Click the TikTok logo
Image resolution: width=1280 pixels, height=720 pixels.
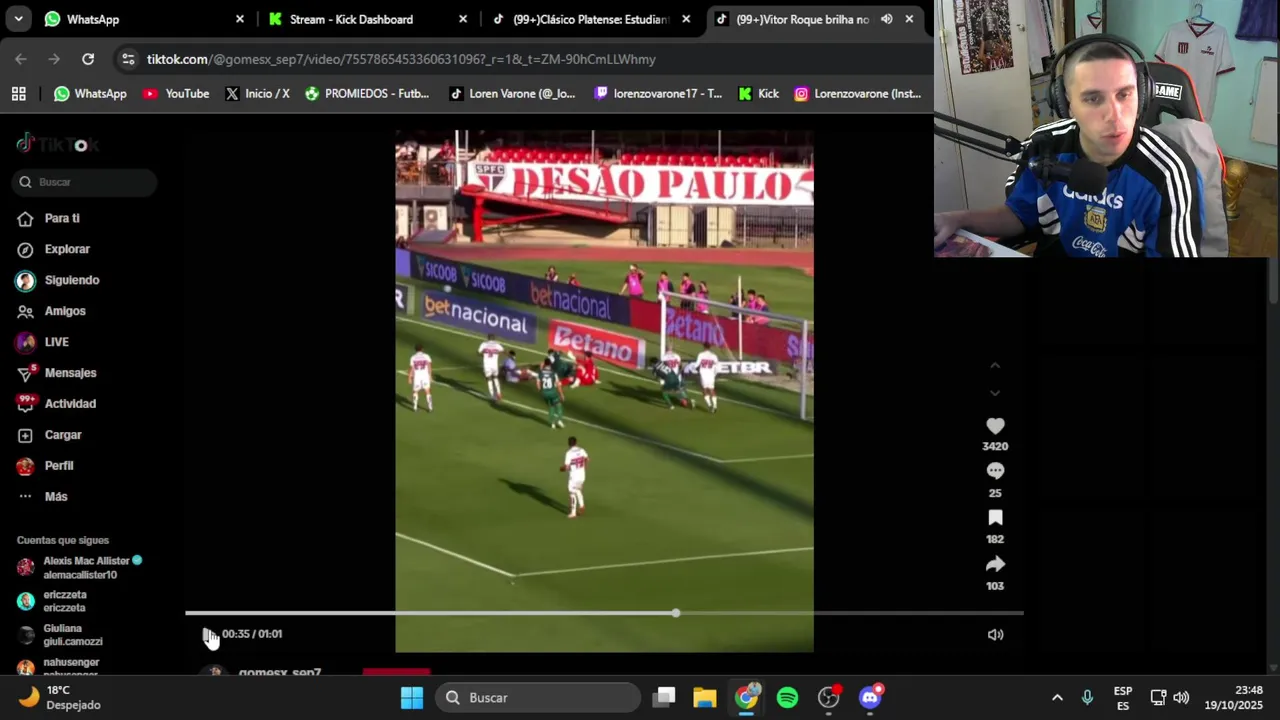point(58,144)
